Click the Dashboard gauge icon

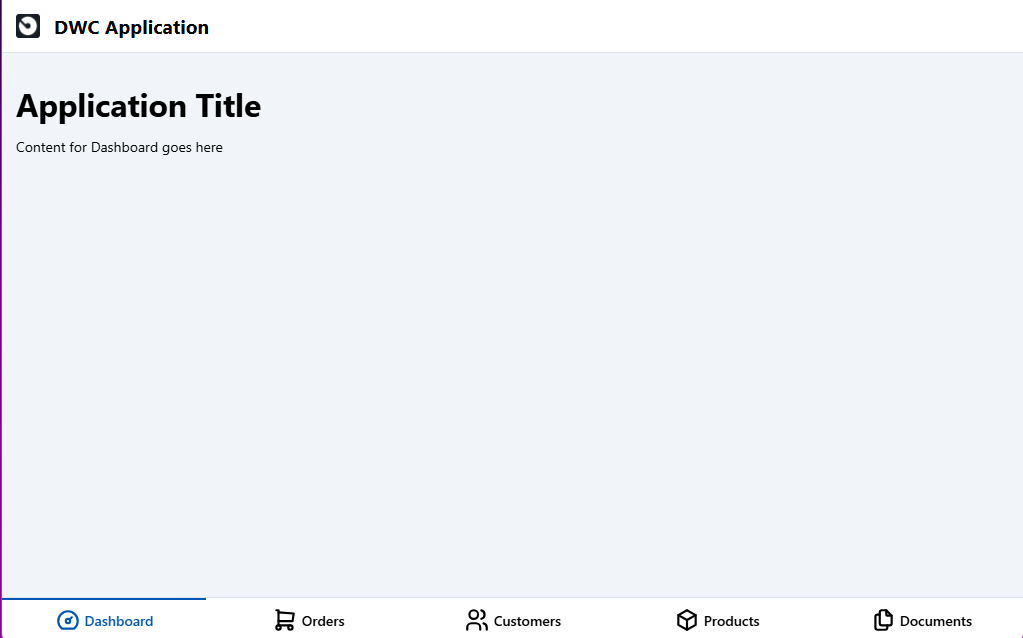68,620
